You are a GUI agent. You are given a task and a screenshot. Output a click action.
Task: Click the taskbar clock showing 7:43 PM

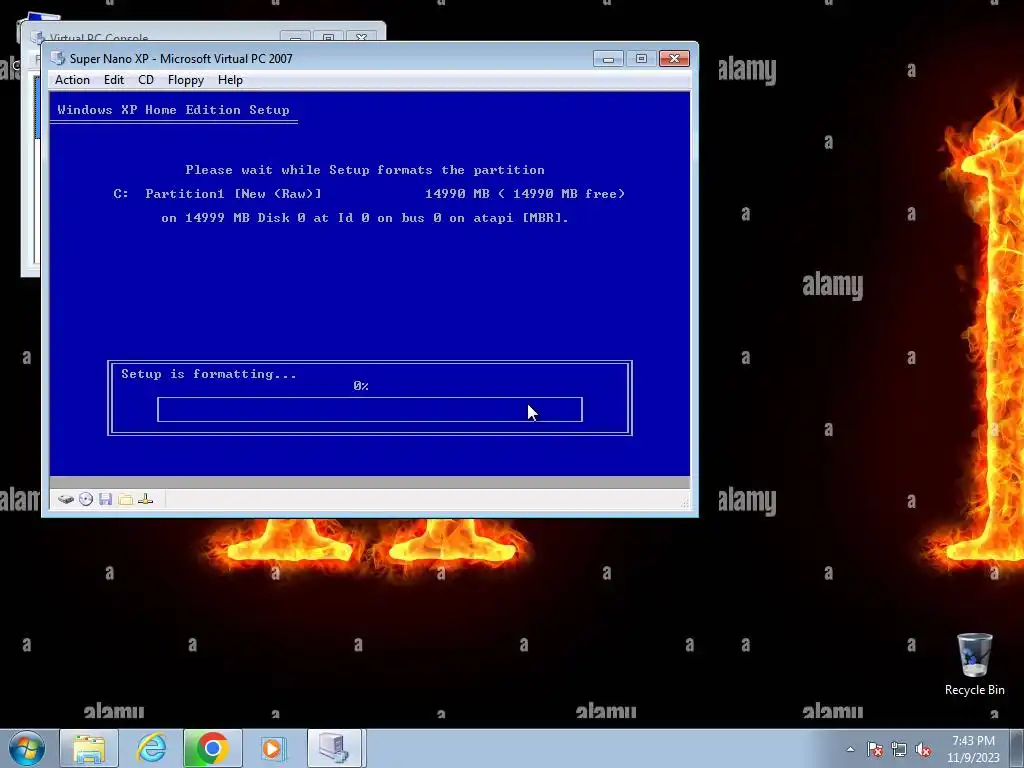(x=973, y=749)
